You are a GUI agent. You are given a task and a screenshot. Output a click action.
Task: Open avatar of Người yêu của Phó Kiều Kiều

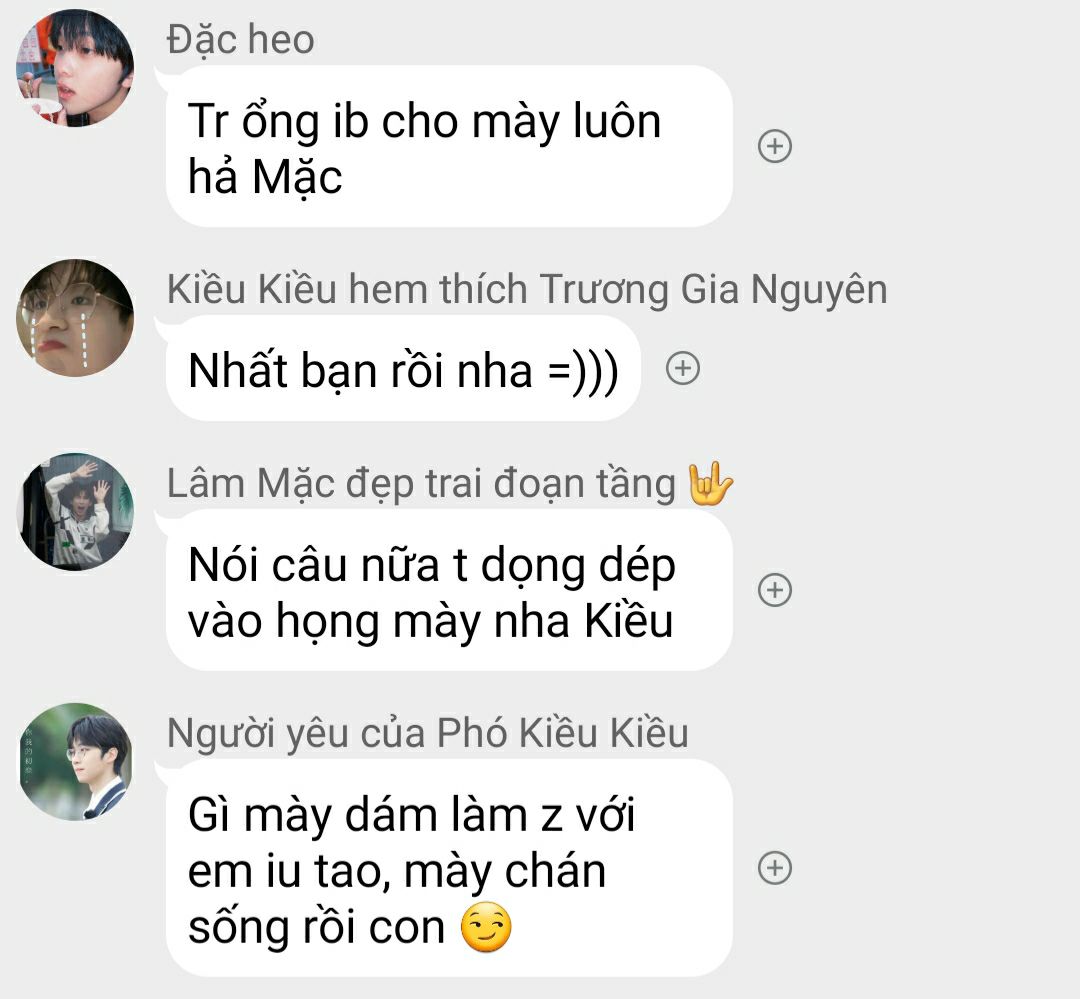click(75, 762)
